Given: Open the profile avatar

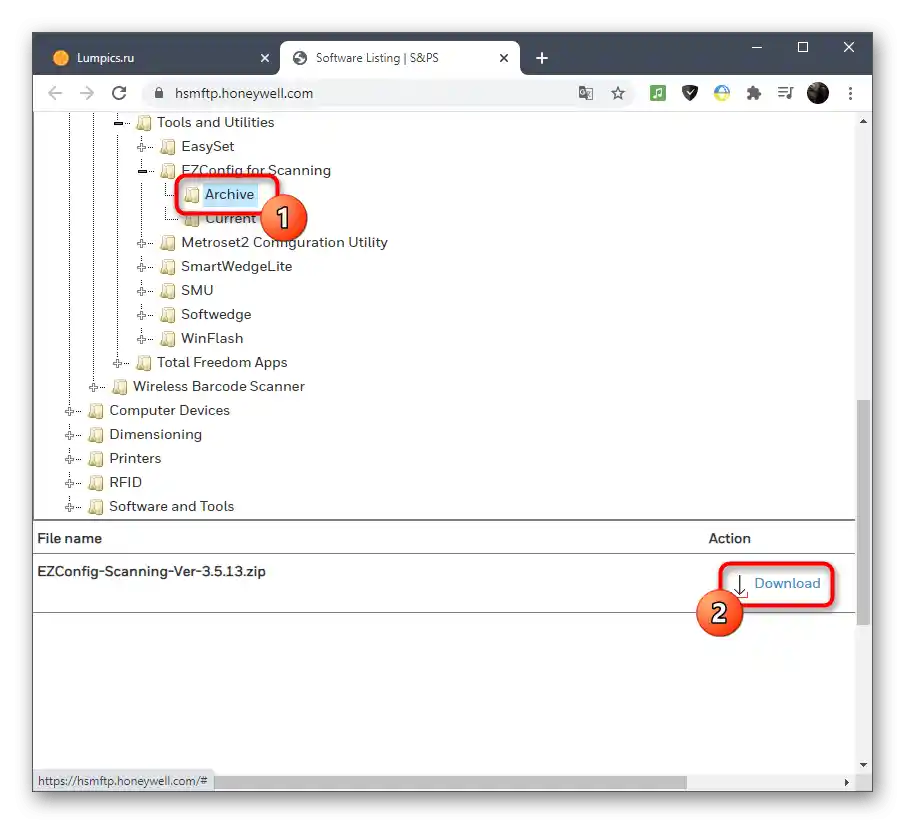Looking at the screenshot, I should [x=818, y=93].
